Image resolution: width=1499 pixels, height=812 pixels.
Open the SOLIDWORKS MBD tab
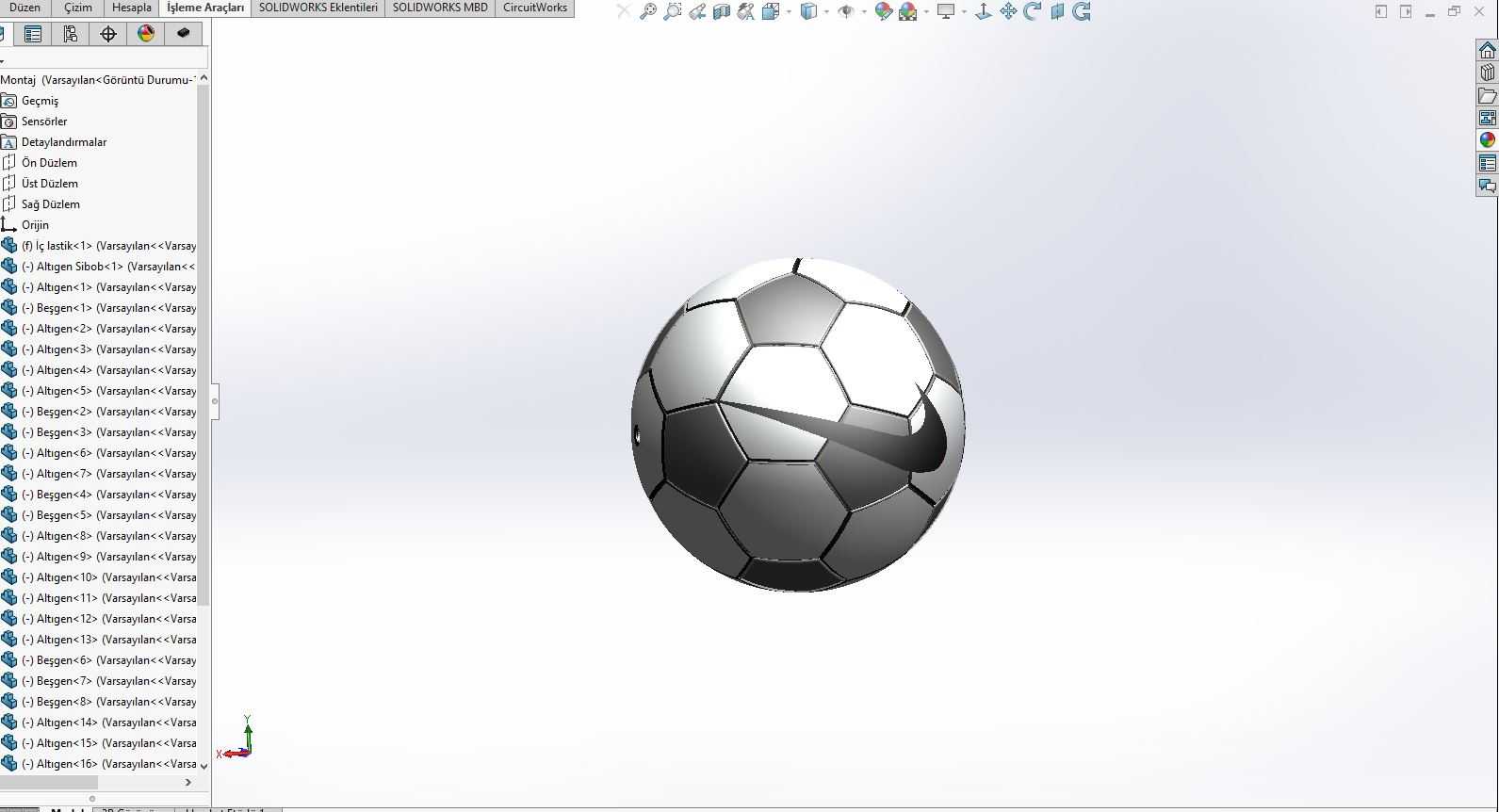(x=440, y=8)
